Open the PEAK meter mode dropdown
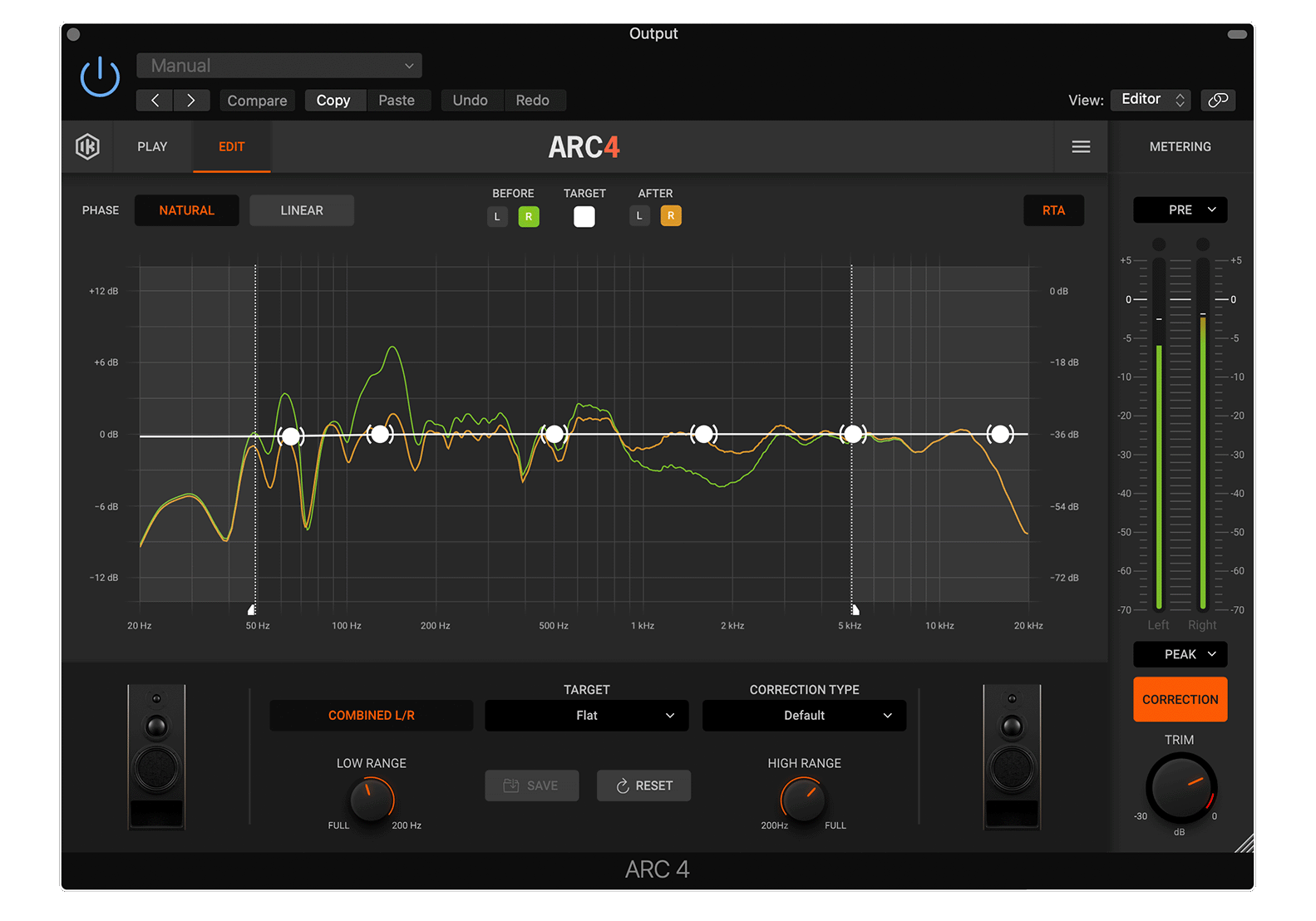This screenshot has height=921, width=1316. (1180, 654)
